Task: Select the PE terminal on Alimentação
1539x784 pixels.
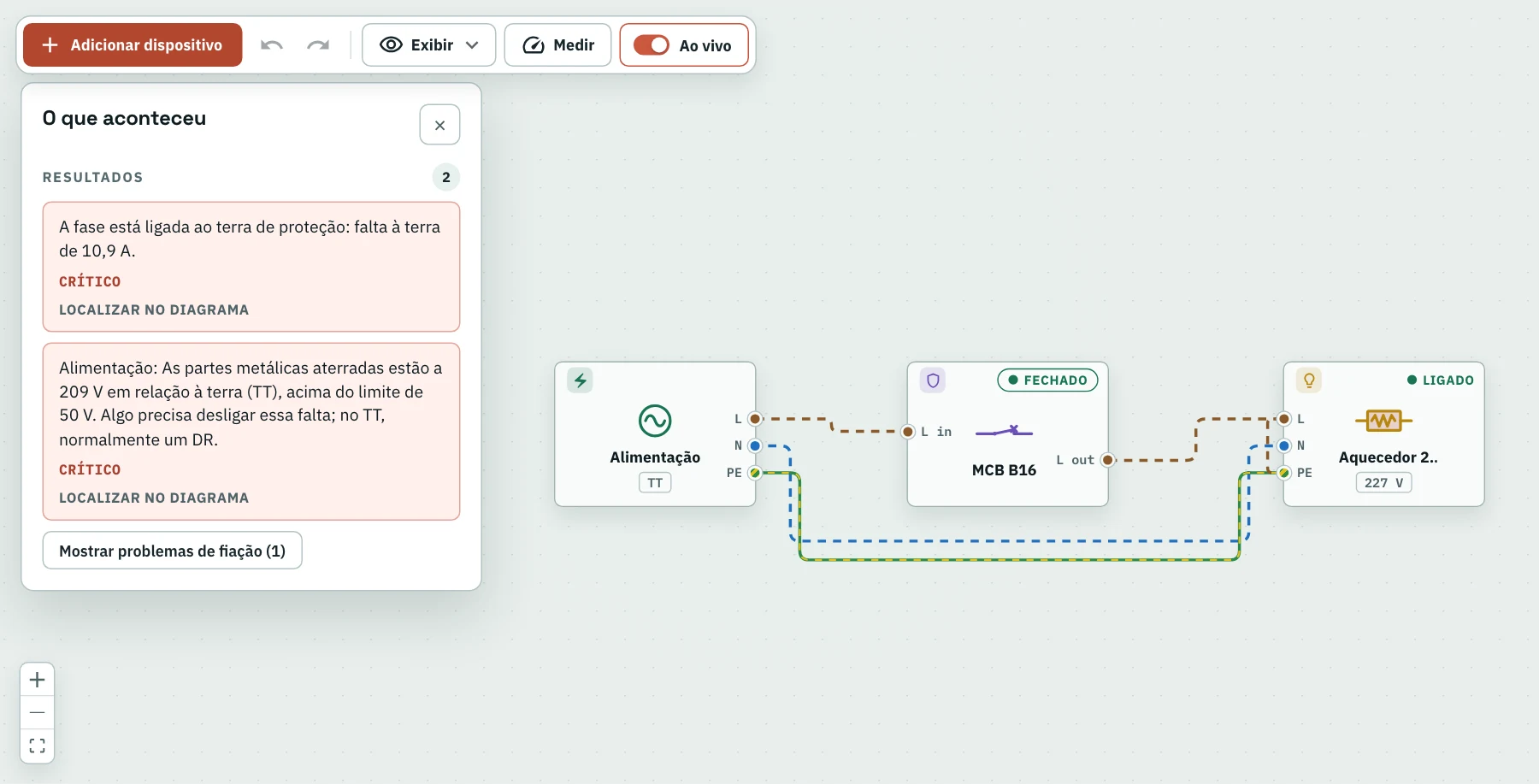Action: coord(755,473)
